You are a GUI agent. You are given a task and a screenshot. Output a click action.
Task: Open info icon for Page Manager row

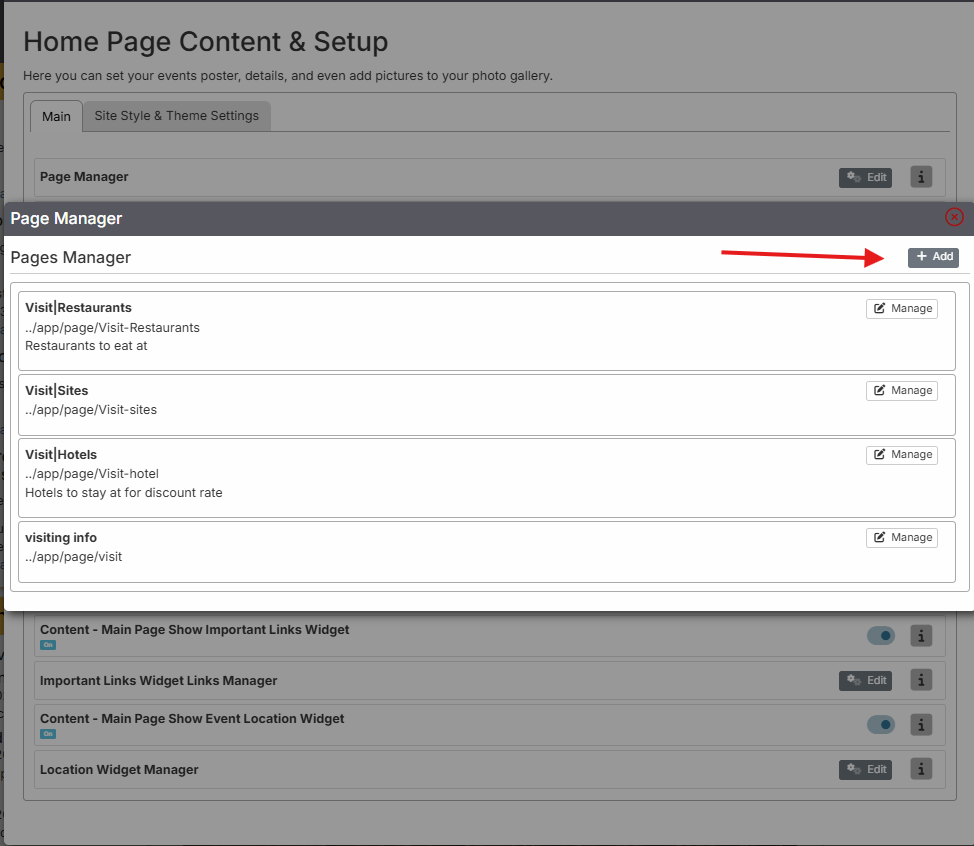921,177
